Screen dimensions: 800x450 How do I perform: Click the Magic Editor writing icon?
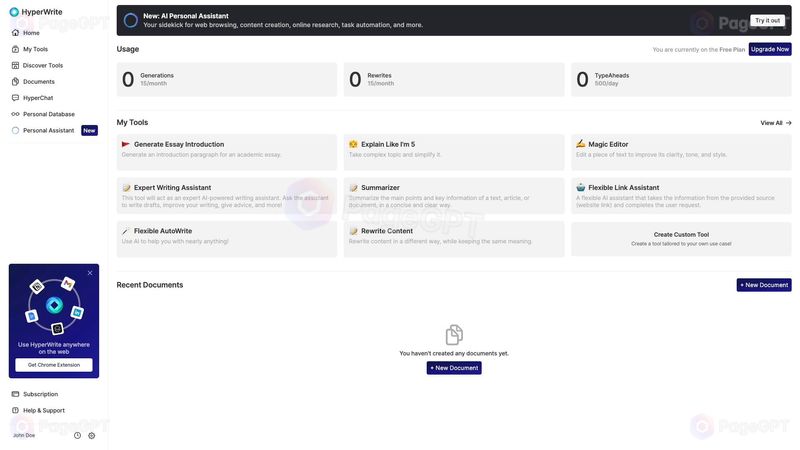click(x=581, y=144)
